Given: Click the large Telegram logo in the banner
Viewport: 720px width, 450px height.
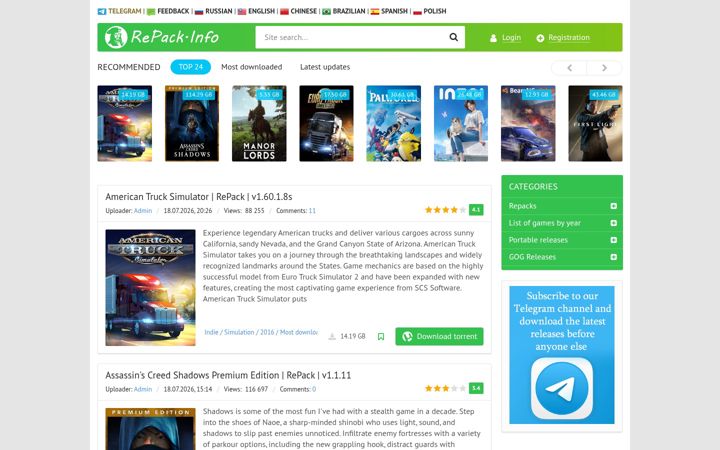Looking at the screenshot, I should 562,388.
